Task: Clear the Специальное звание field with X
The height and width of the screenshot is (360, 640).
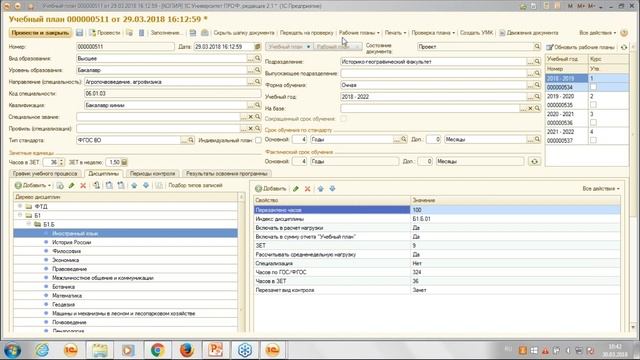Action: tap(251, 117)
